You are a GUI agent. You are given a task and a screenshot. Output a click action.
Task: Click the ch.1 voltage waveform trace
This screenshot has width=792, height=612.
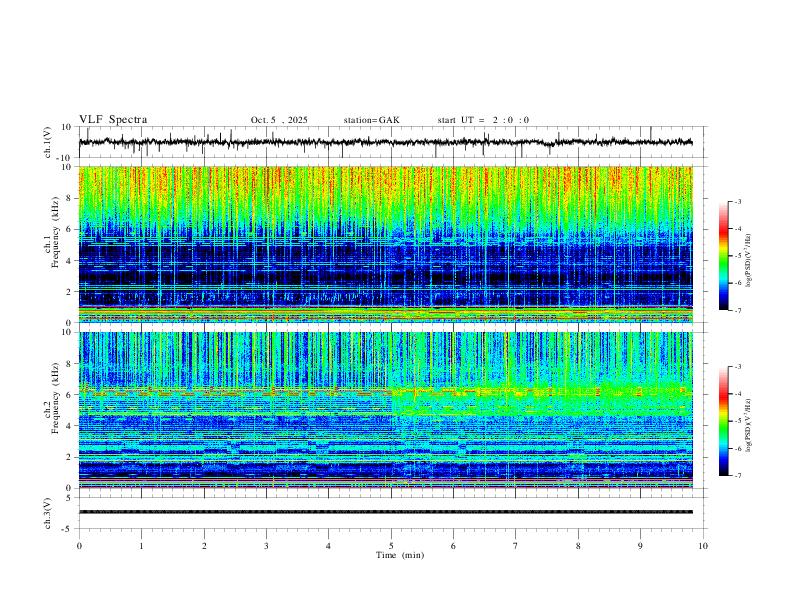(x=386, y=142)
